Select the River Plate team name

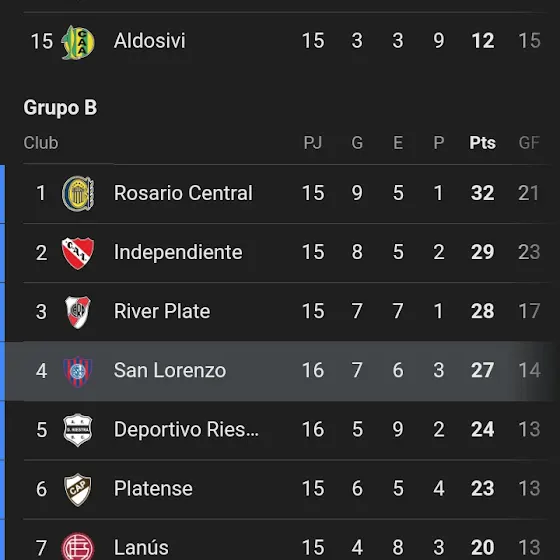pos(162,311)
